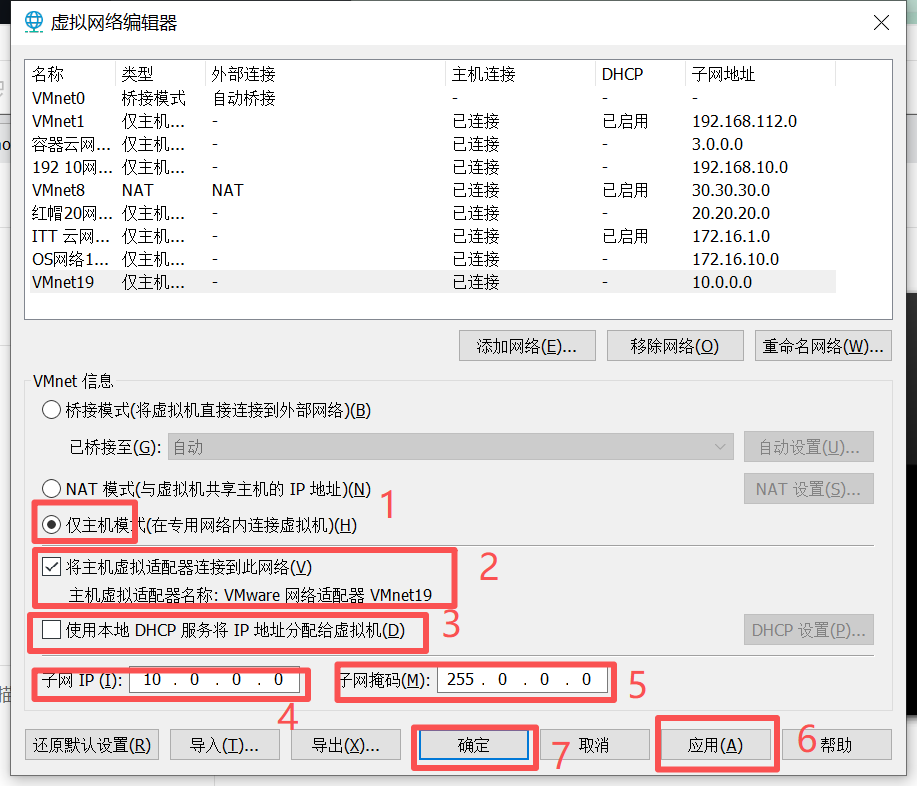Click 还原默认设置(R) button
Viewport: 917px width, 786px height.
pyautogui.click(x=92, y=745)
